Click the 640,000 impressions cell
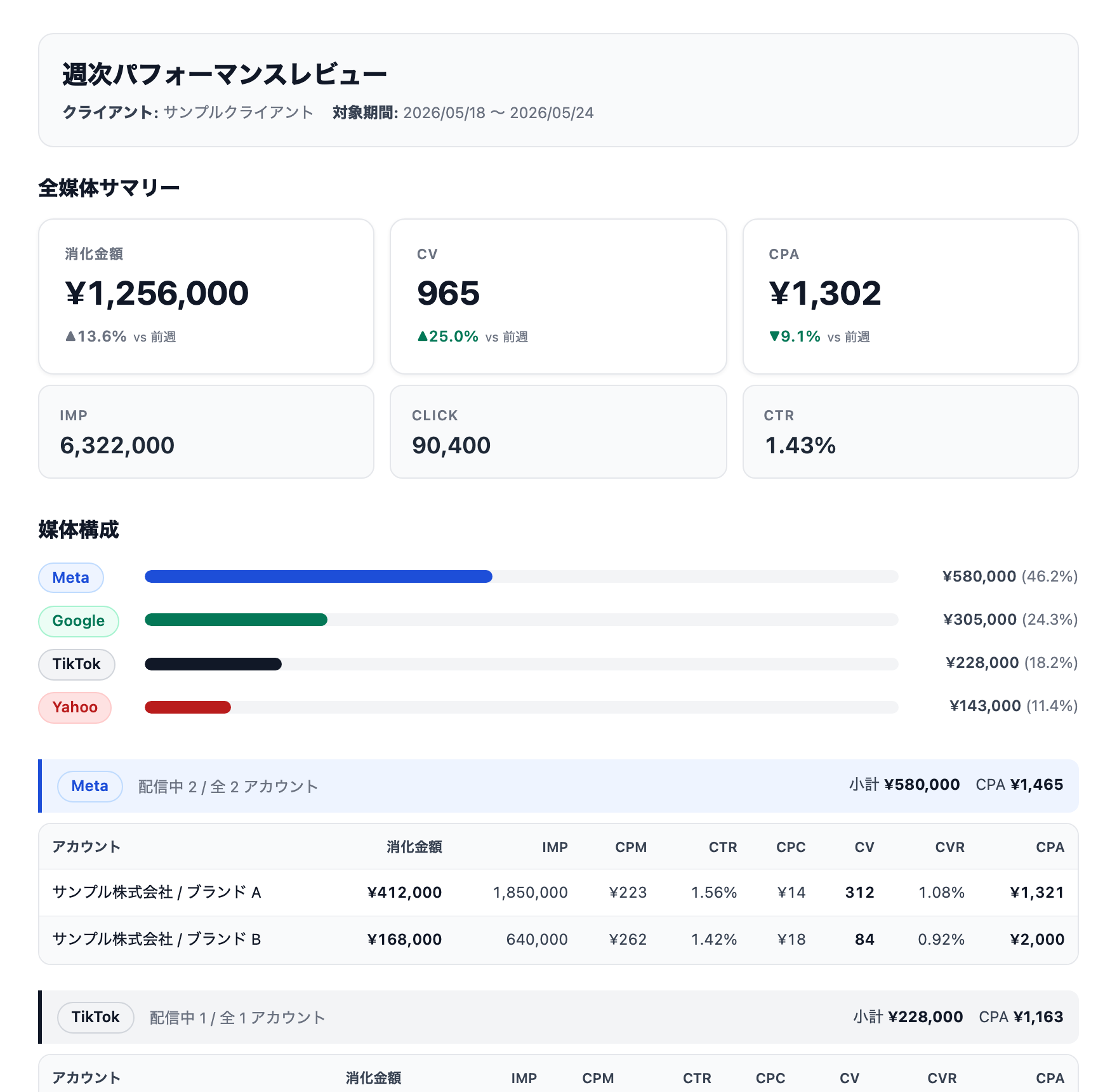This screenshot has height=1092, width=1117. [537, 940]
